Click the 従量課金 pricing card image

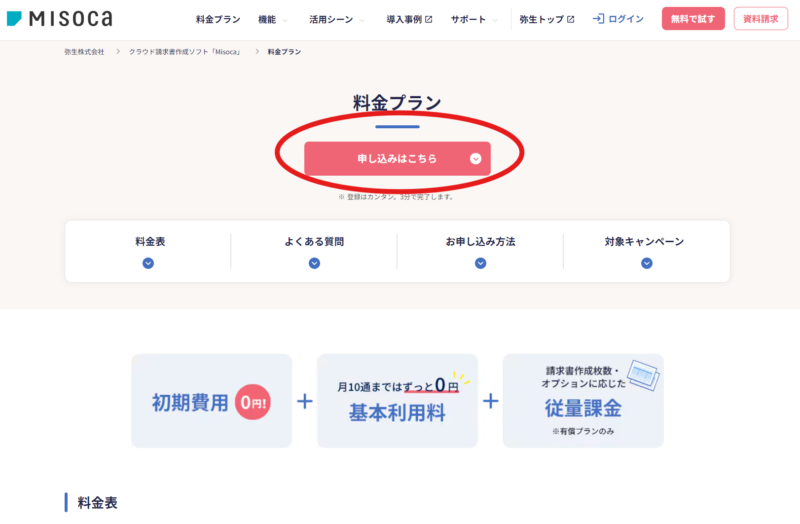[583, 400]
